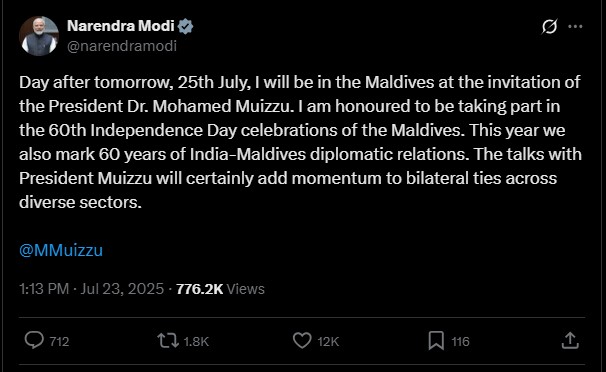Click the reply speech bubble icon
Image resolution: width=606 pixels, height=372 pixels.
coord(34,341)
